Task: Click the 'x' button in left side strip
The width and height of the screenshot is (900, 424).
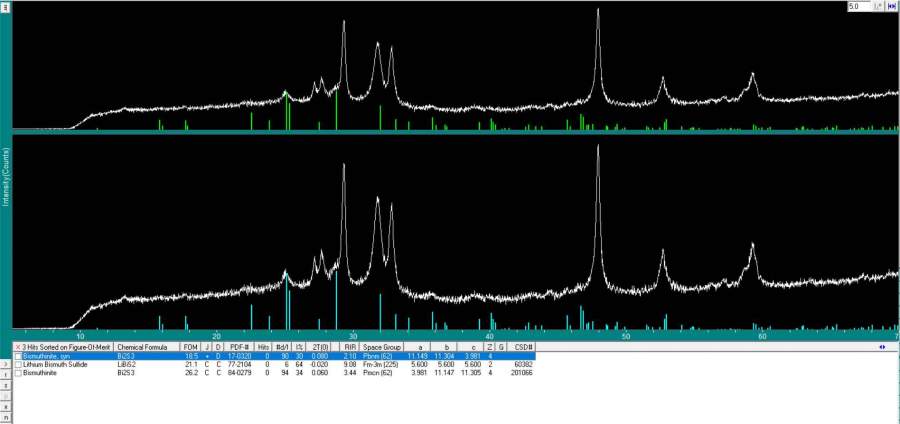Action: coord(5,405)
